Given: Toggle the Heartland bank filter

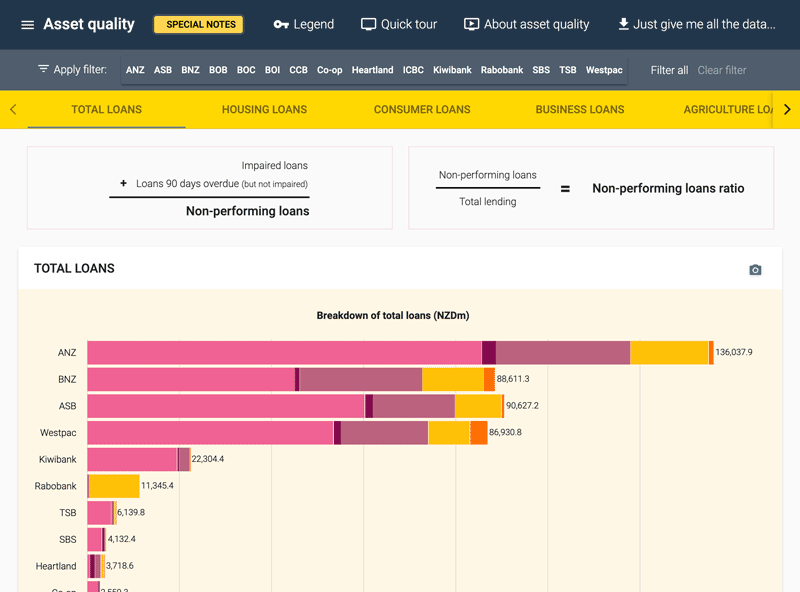Looking at the screenshot, I should tap(372, 70).
